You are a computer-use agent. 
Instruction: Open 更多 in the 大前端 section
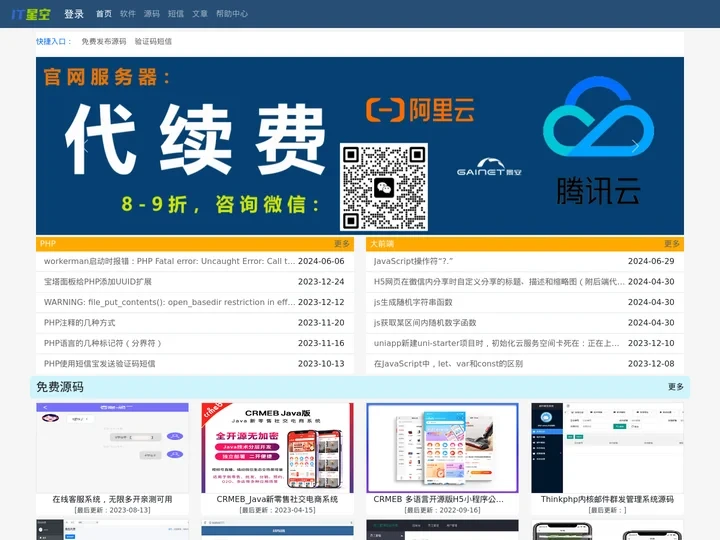pyautogui.click(x=672, y=244)
